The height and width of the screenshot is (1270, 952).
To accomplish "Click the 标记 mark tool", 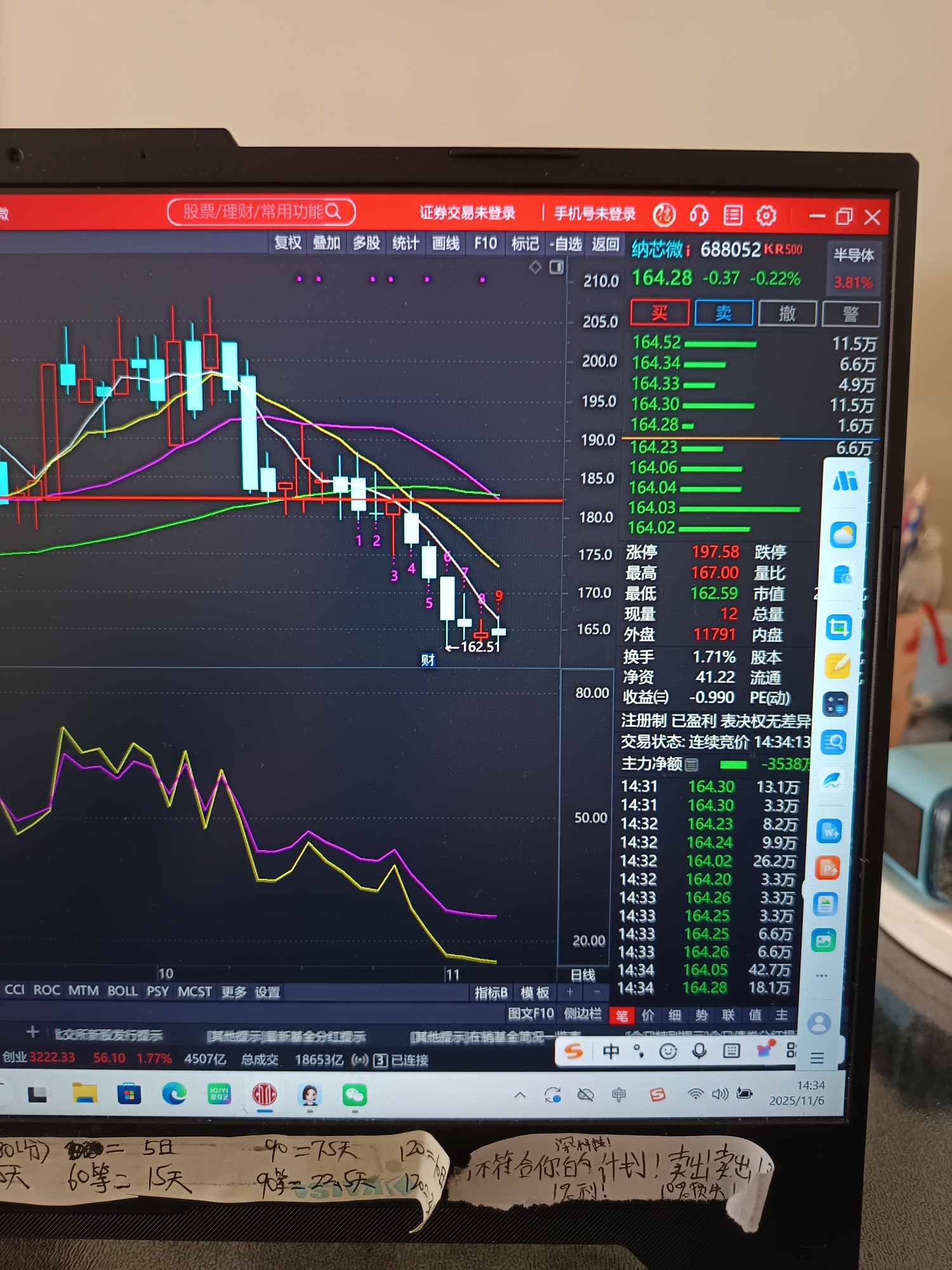I will pyautogui.click(x=525, y=244).
